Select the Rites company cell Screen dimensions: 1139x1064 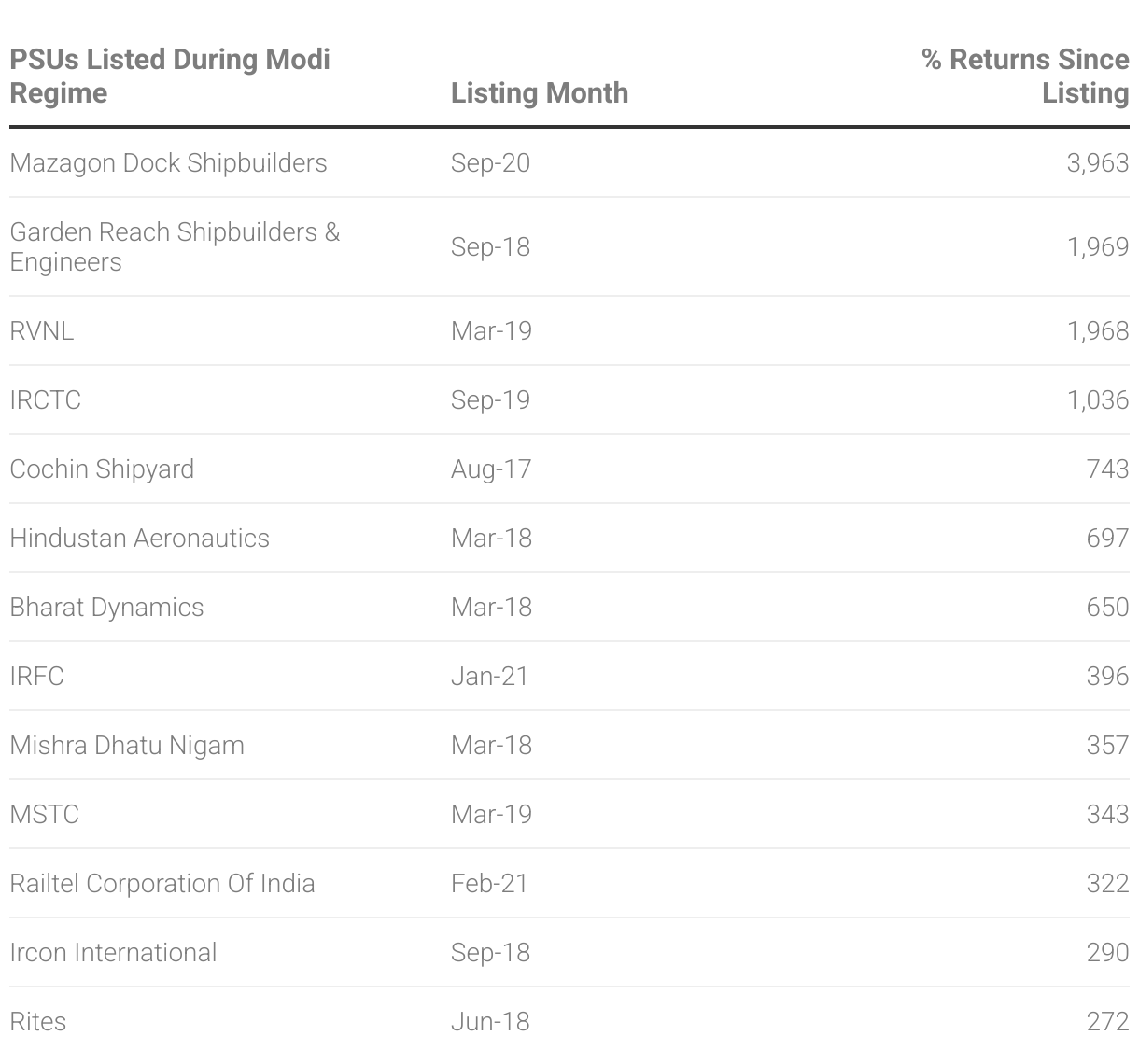point(37,1021)
